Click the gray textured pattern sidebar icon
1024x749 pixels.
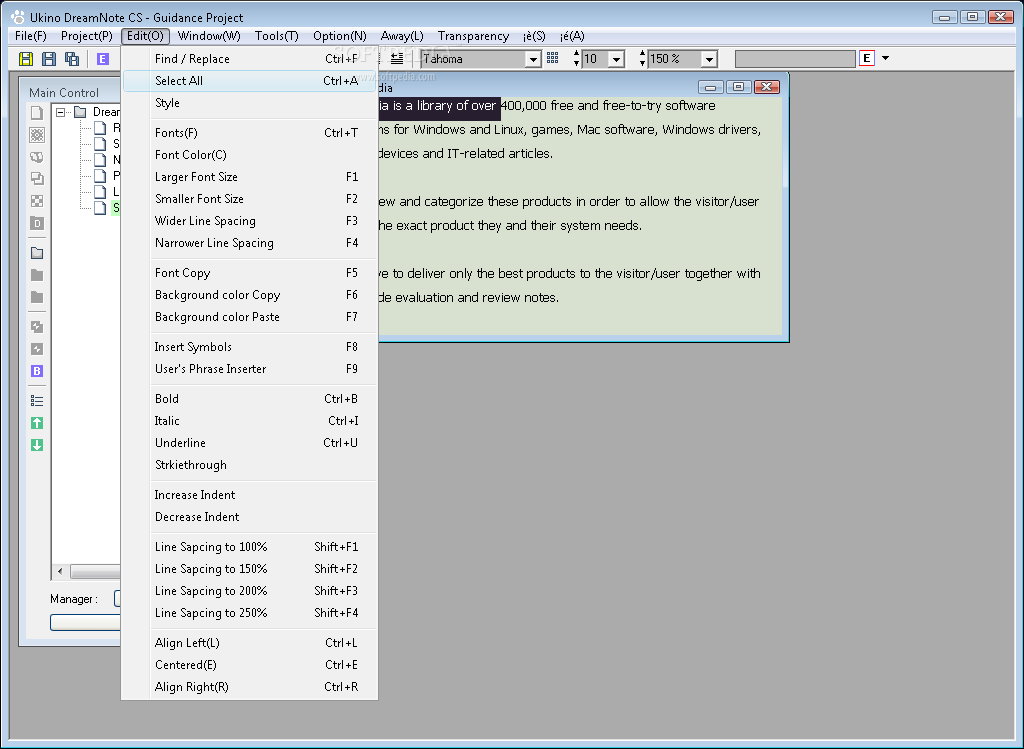coord(37,135)
